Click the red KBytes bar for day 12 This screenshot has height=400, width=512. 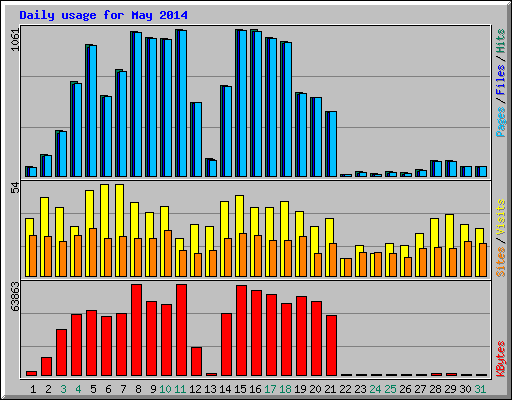click(196, 362)
